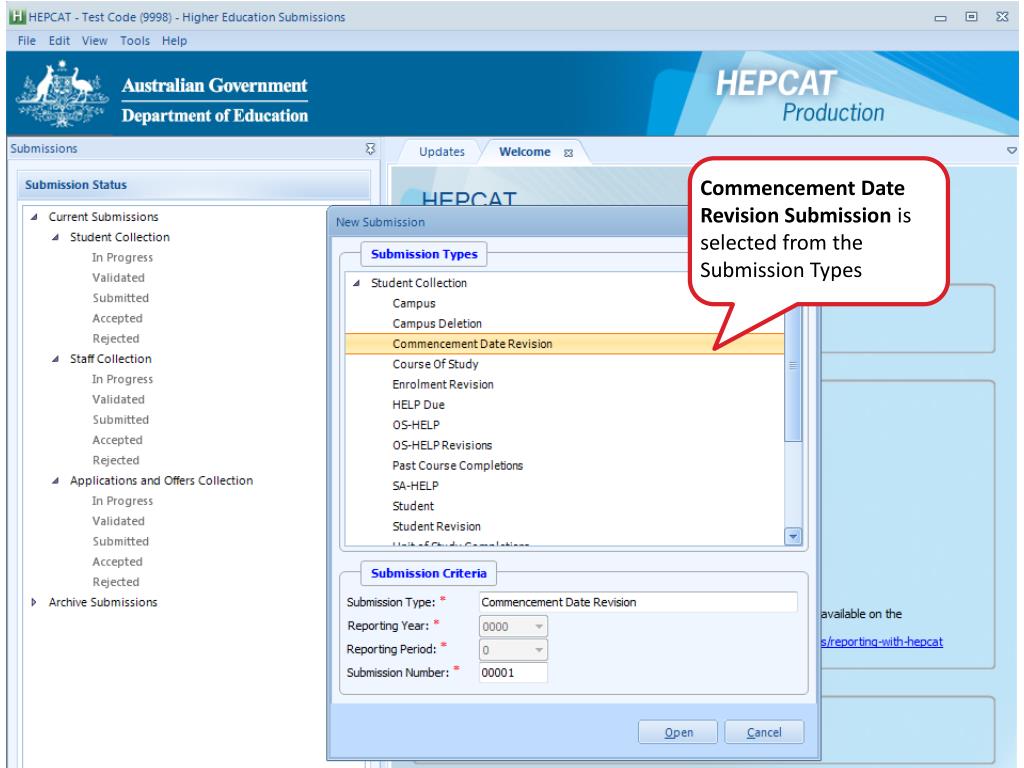
Task: Click the Staff Collection label
Action: point(111,359)
